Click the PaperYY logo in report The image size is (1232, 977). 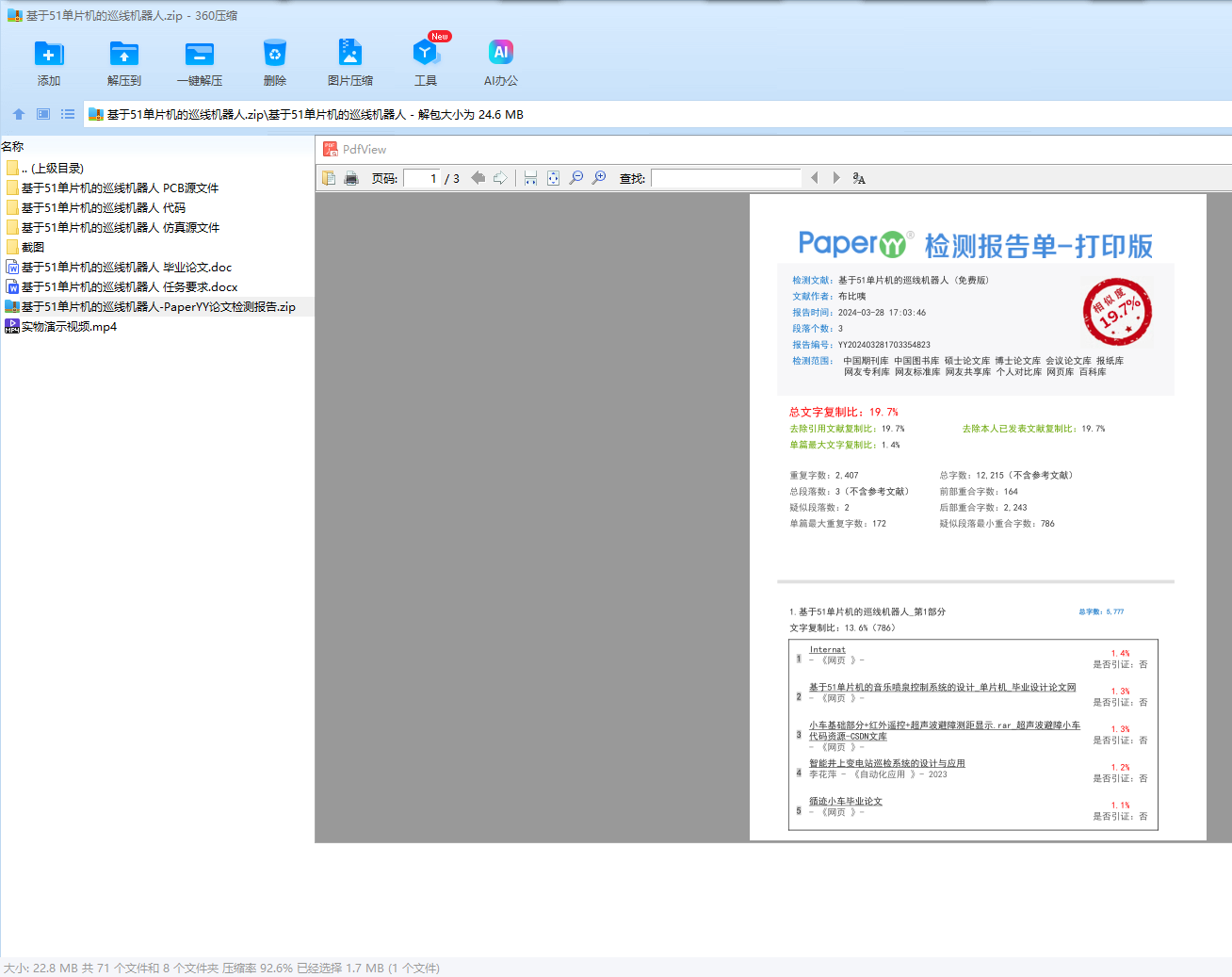click(x=855, y=244)
